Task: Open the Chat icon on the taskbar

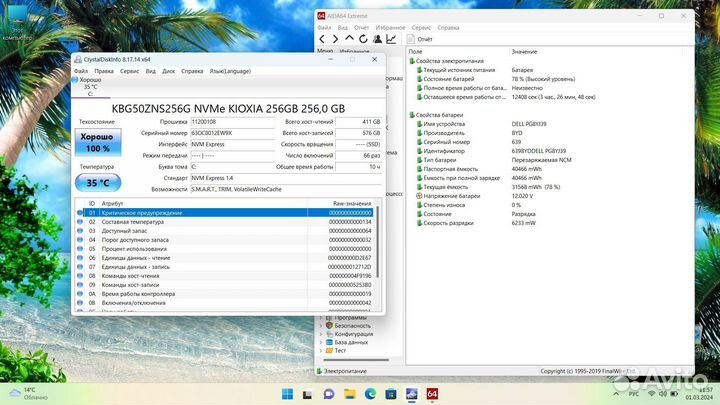Action: coord(329,394)
